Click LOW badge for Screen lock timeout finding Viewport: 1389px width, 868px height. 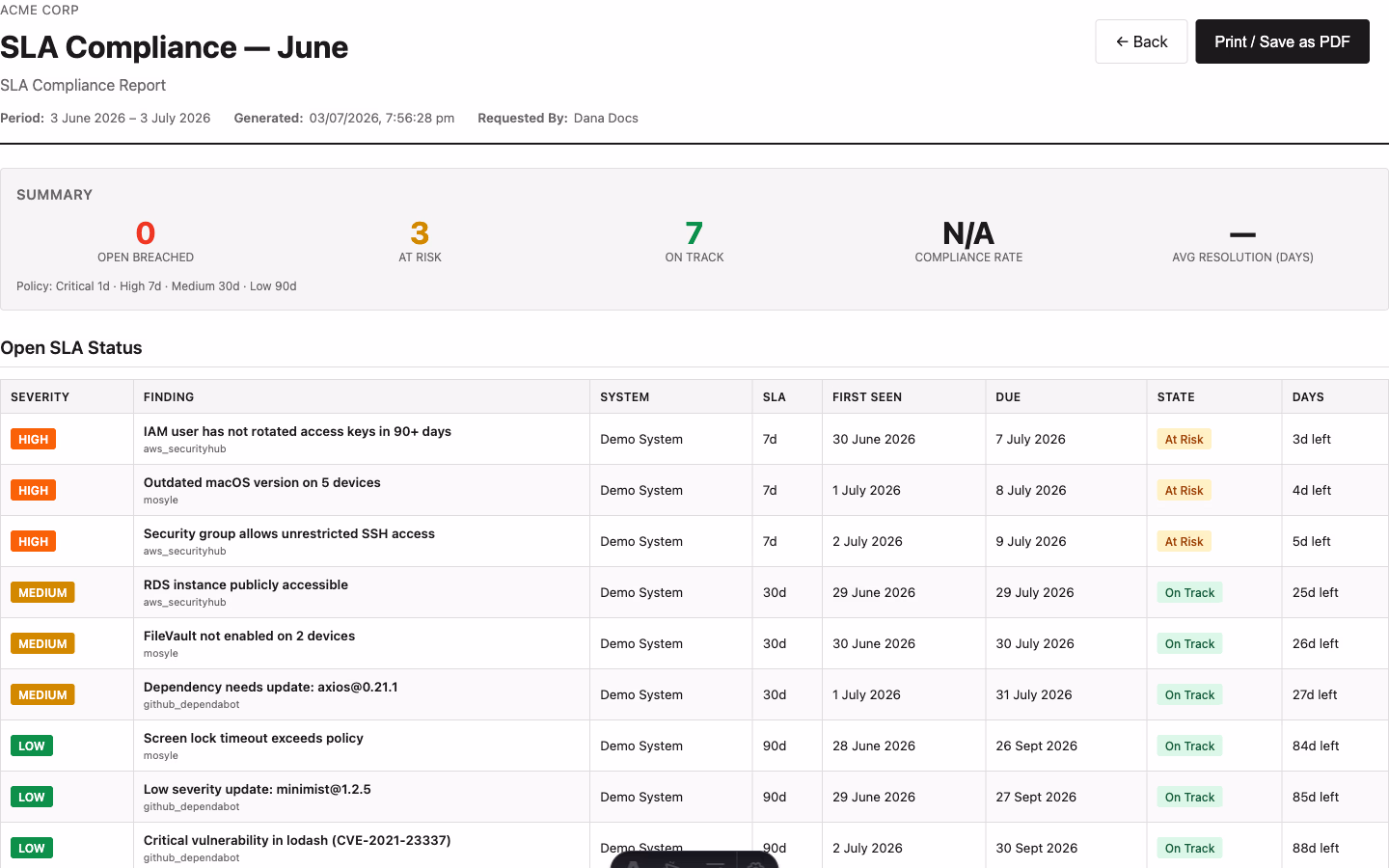coord(32,746)
